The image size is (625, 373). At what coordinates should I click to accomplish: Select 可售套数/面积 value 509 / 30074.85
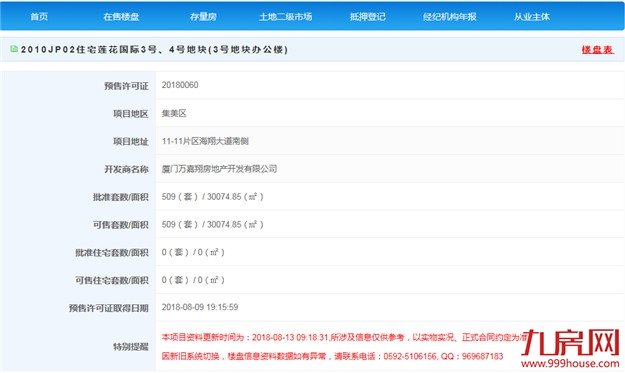pos(212,225)
